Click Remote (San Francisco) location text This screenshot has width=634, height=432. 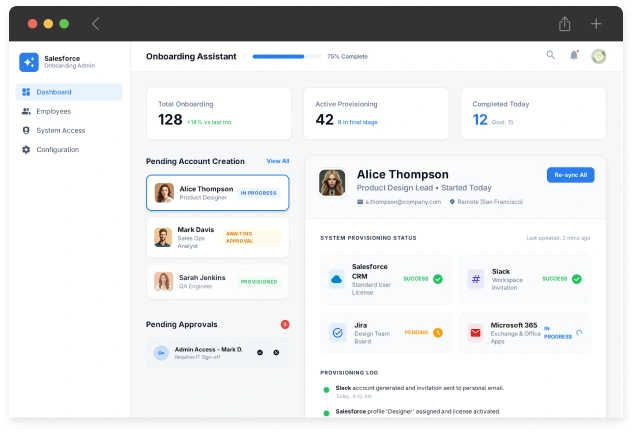tap(490, 201)
